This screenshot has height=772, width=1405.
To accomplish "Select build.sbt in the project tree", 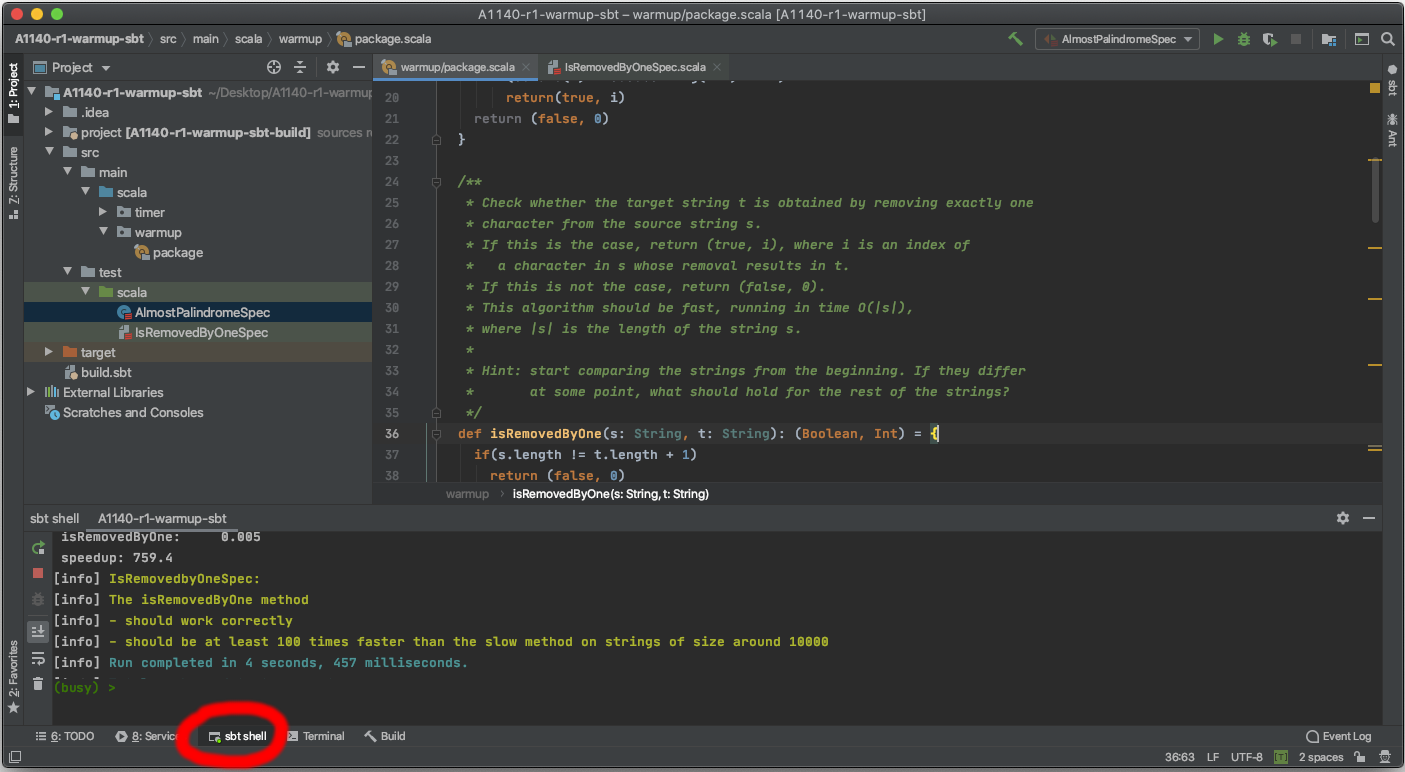I will pos(106,372).
